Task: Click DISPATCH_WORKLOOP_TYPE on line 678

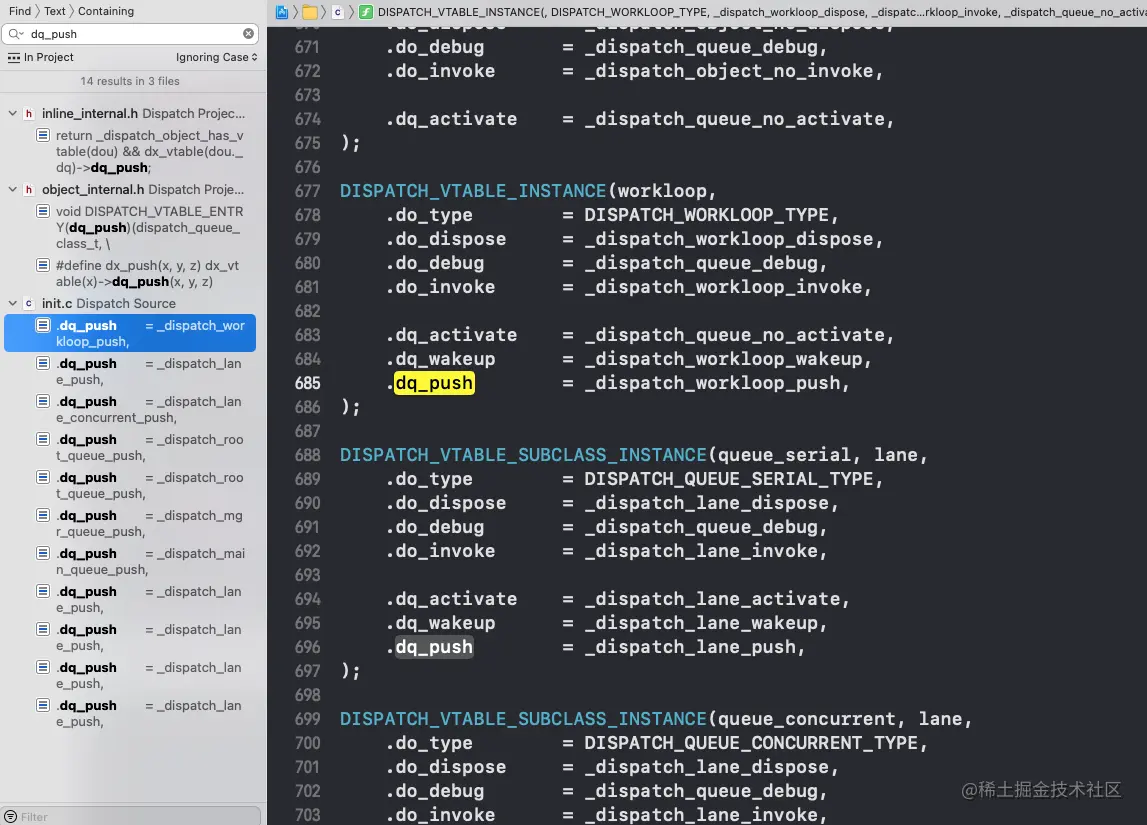Action: (x=706, y=215)
